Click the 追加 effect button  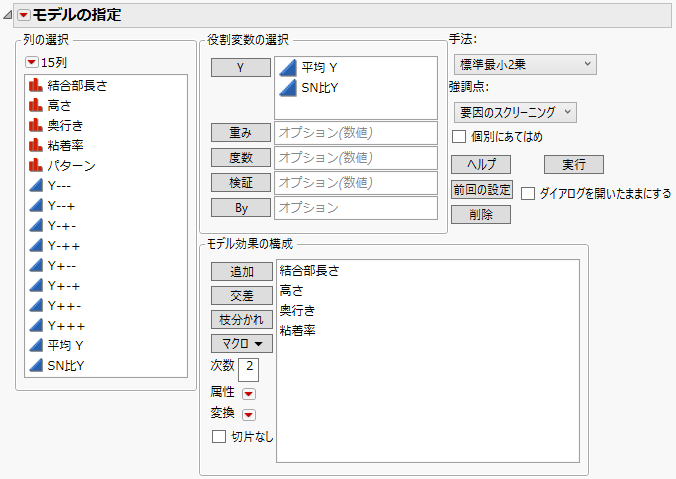242,272
